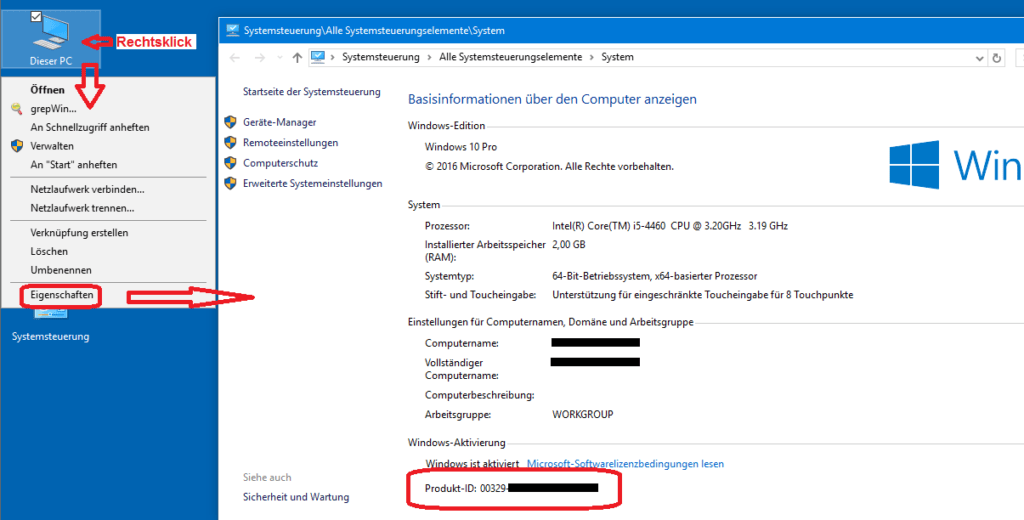Open recent locations dropdown arrow
Viewport: 1024px width, 520px height.
click(280, 57)
